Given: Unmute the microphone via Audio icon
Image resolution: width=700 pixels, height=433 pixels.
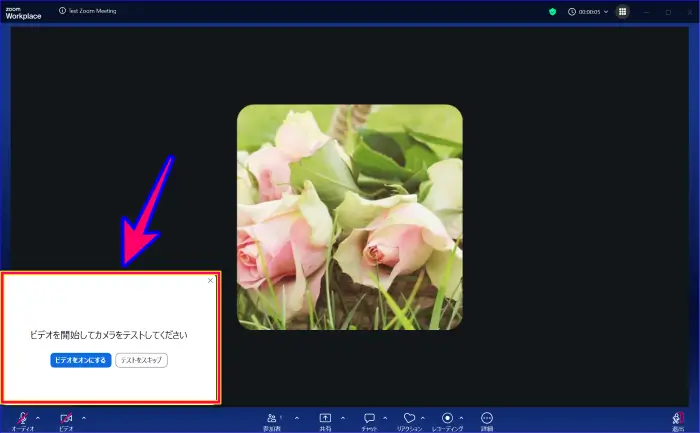Looking at the screenshot, I should pos(22,418).
